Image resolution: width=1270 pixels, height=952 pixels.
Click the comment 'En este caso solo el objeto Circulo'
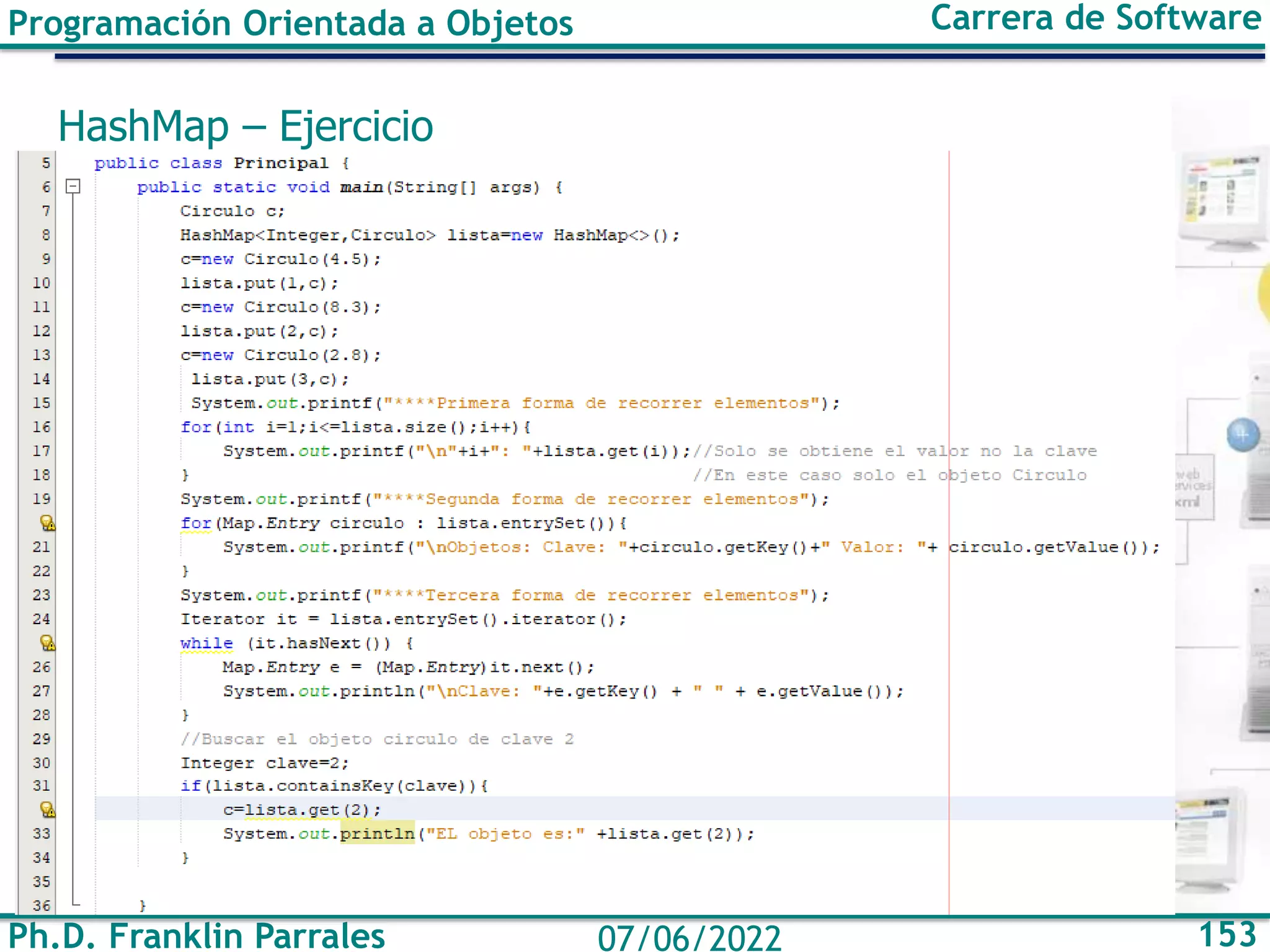[x=890, y=475]
